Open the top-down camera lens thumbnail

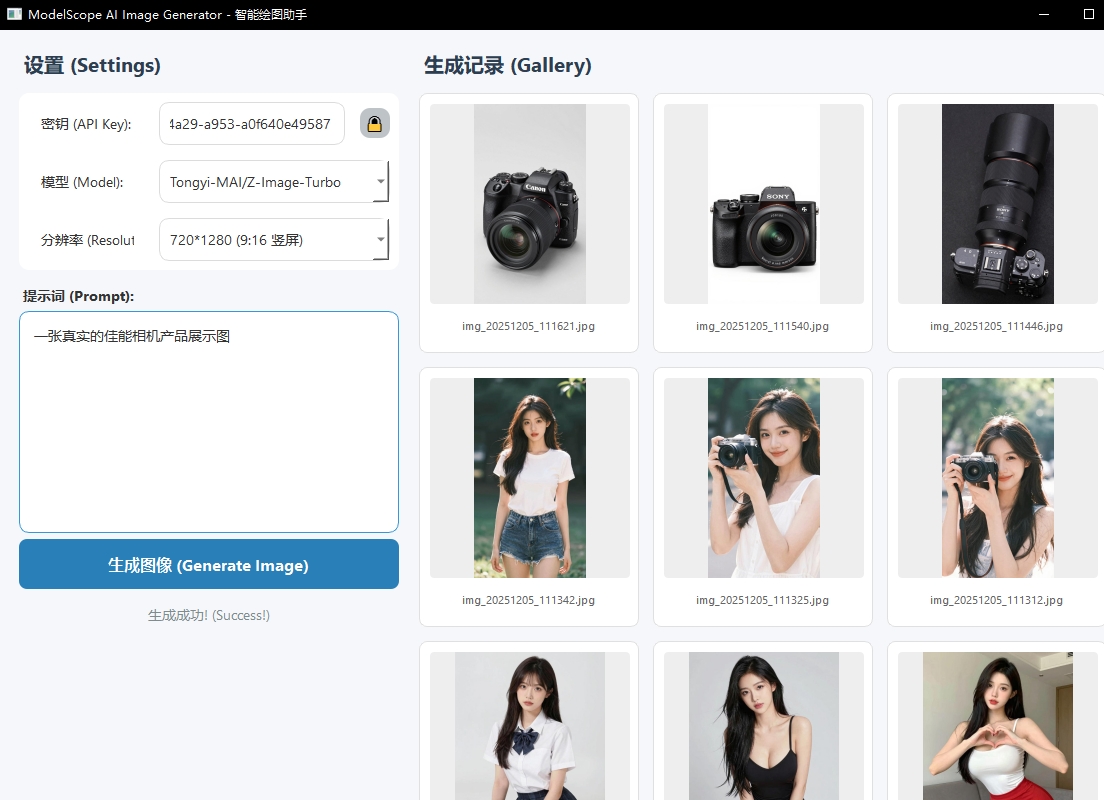pyautogui.click(x=997, y=204)
